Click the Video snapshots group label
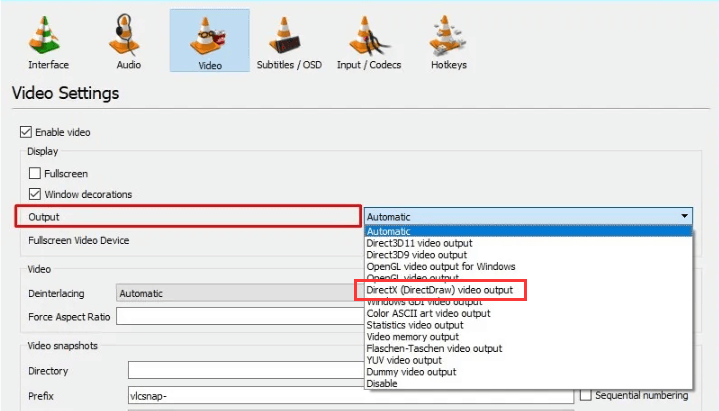The width and height of the screenshot is (719, 411). point(62,346)
